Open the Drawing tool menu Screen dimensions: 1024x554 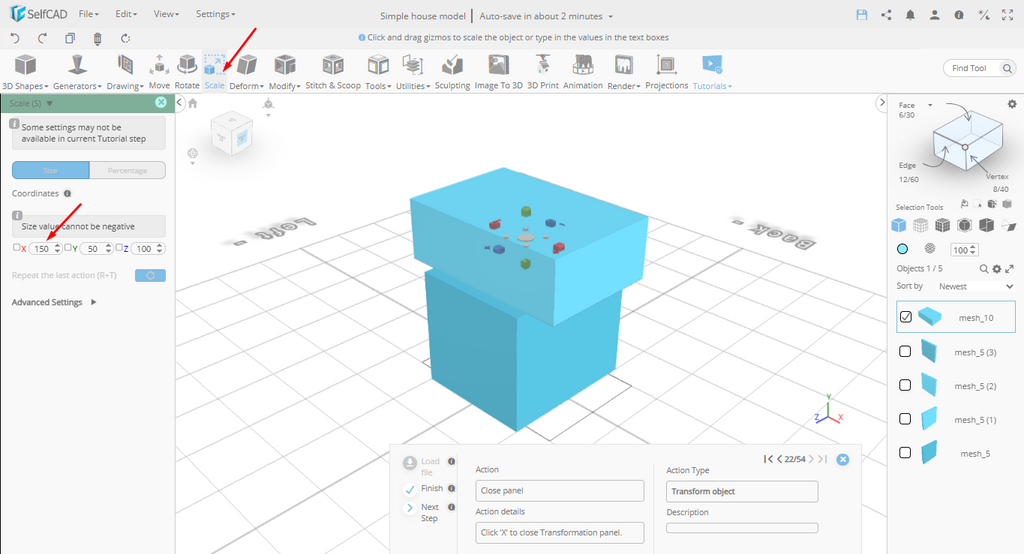(x=125, y=72)
